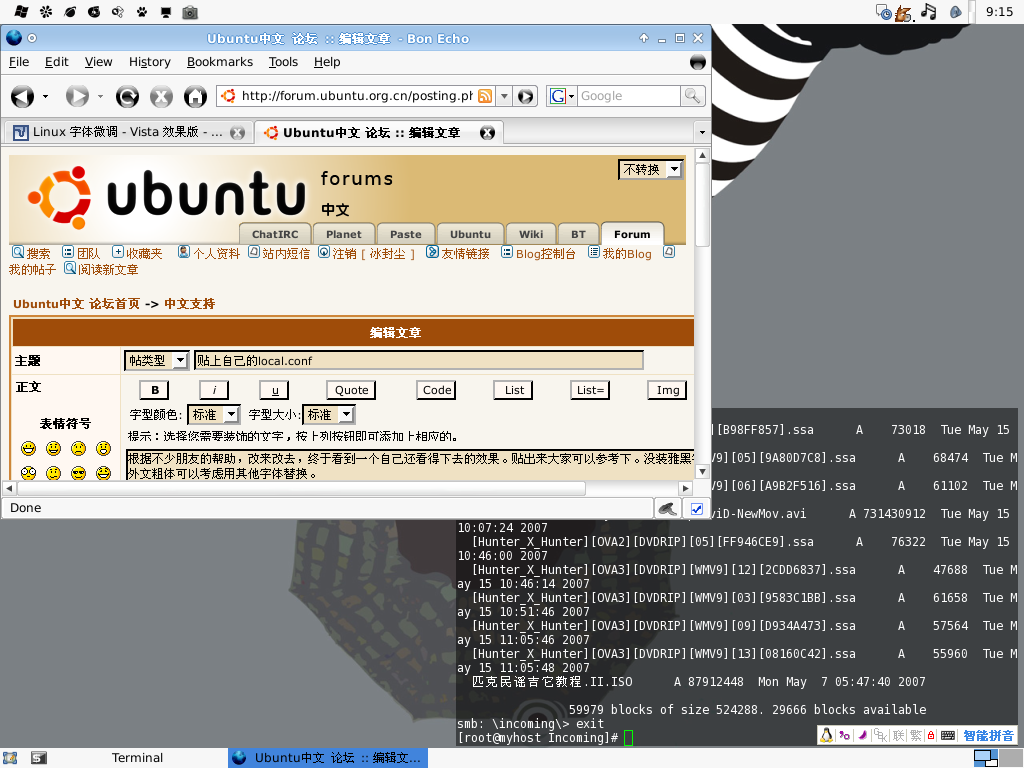The width and height of the screenshot is (1024, 768).
Task: Click the red lock icon on input bar
Action: pos(931,735)
